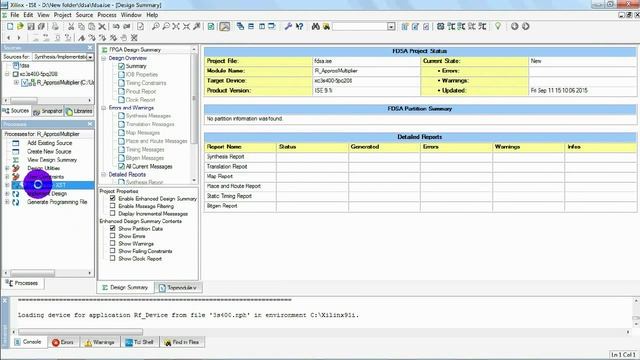This screenshot has width=640, height=360.
Task: Click the back arrow navigation icon
Action: click(9, 38)
